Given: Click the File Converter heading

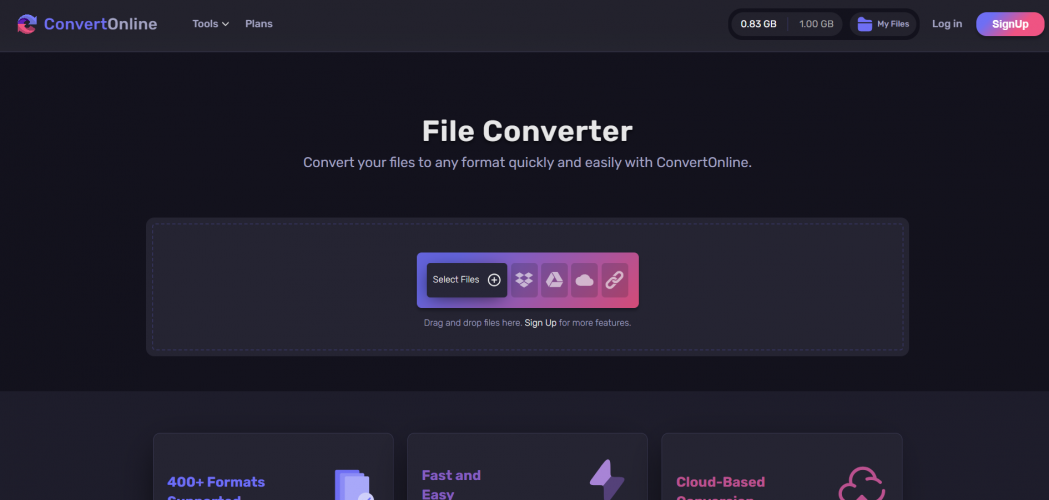Looking at the screenshot, I should (527, 131).
